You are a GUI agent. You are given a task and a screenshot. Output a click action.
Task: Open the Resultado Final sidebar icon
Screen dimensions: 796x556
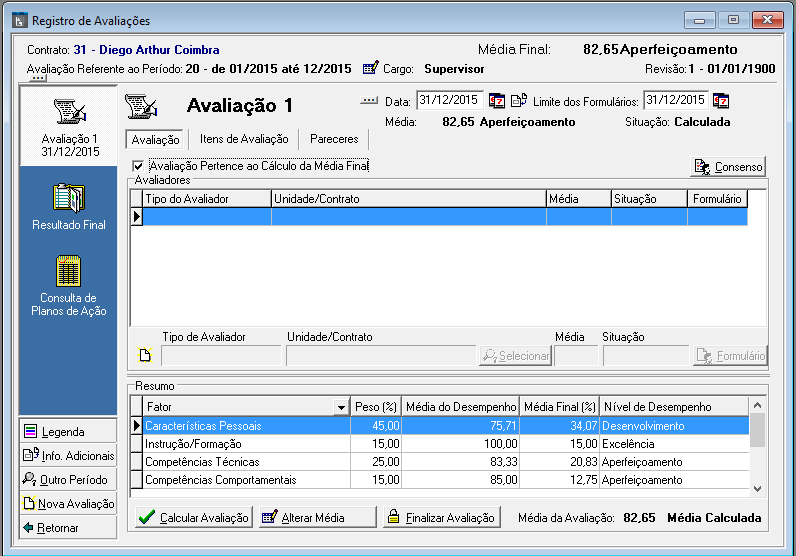pyautogui.click(x=69, y=206)
